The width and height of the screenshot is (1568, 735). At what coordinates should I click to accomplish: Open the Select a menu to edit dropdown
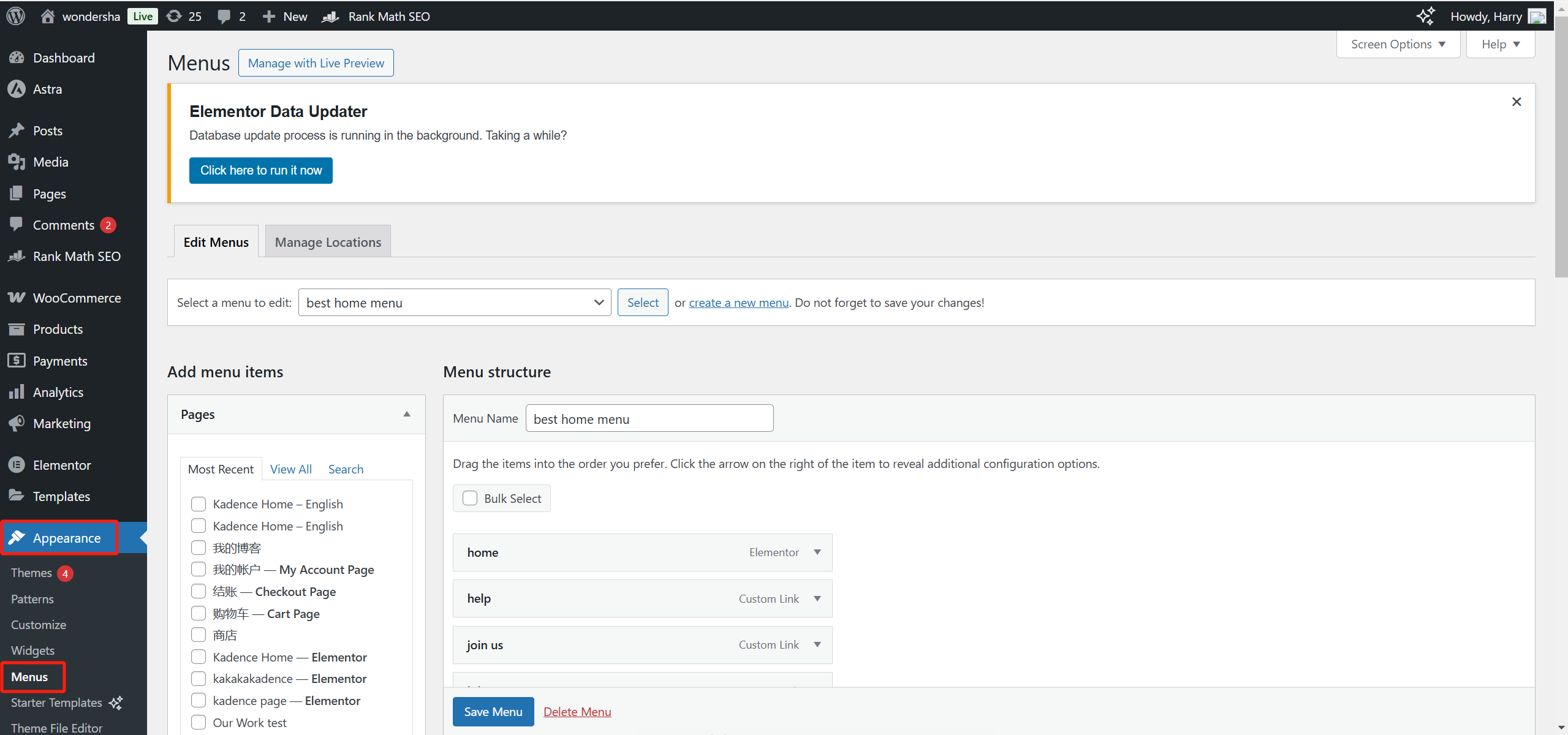[x=454, y=303]
